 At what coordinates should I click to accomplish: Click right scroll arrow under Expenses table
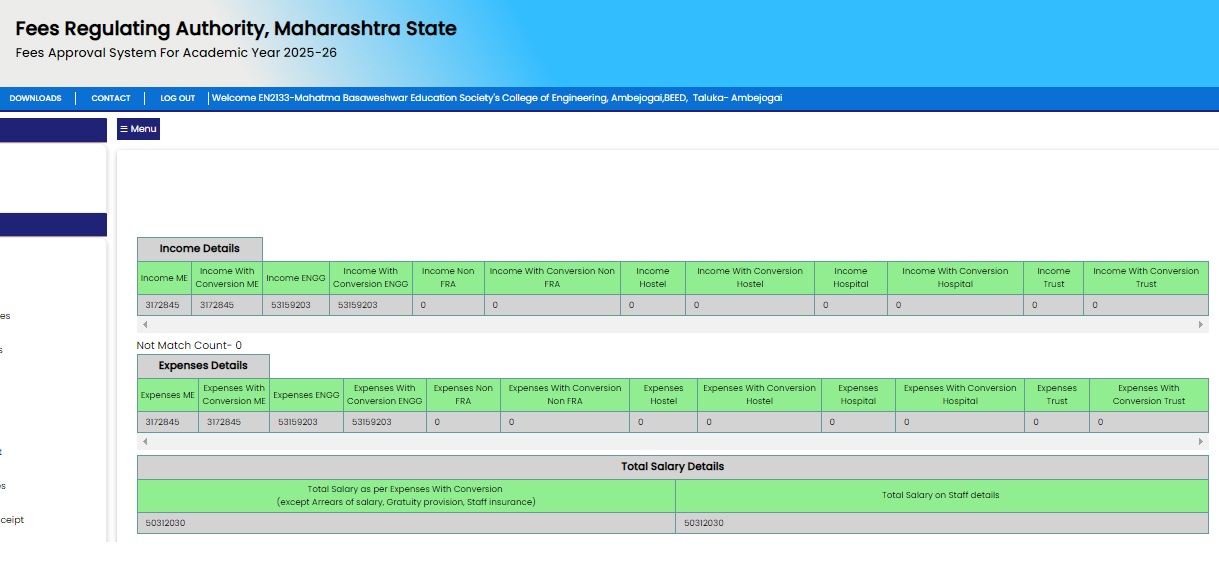[1200, 442]
